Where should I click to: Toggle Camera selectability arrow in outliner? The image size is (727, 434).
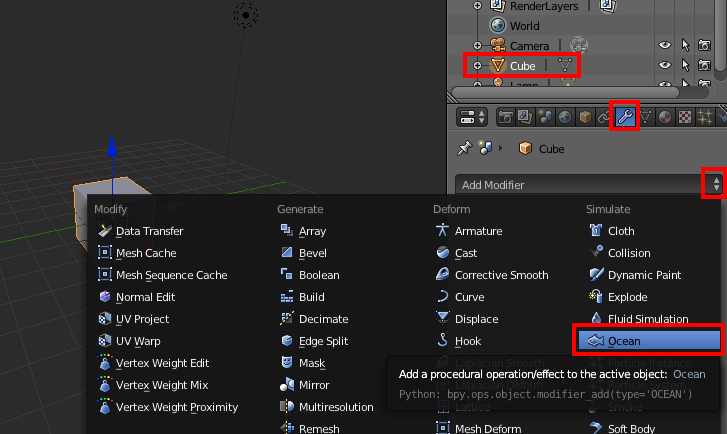coord(685,45)
